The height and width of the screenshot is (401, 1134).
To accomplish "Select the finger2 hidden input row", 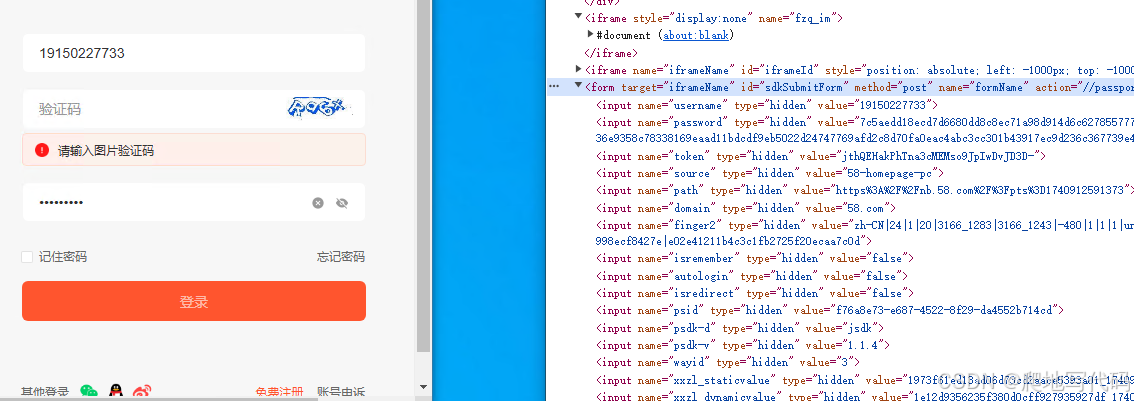I will [864, 233].
